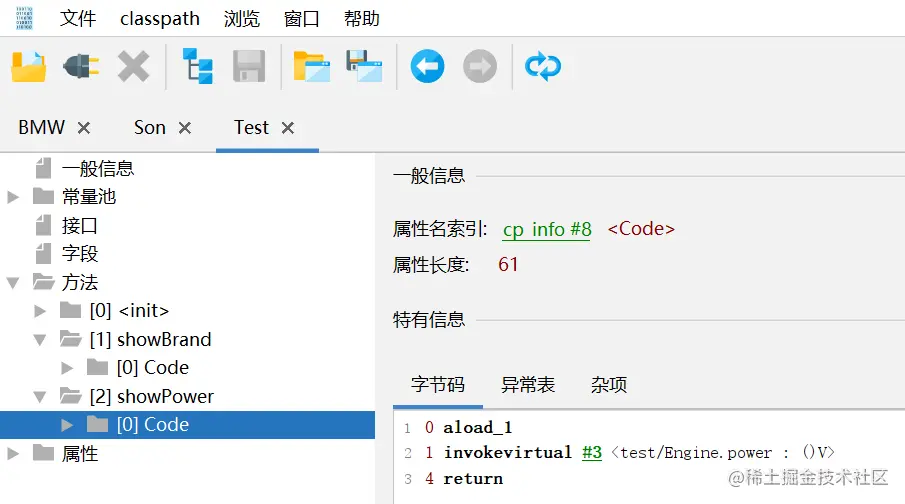Select the Test tab
The height and width of the screenshot is (504, 905).
pos(252,128)
